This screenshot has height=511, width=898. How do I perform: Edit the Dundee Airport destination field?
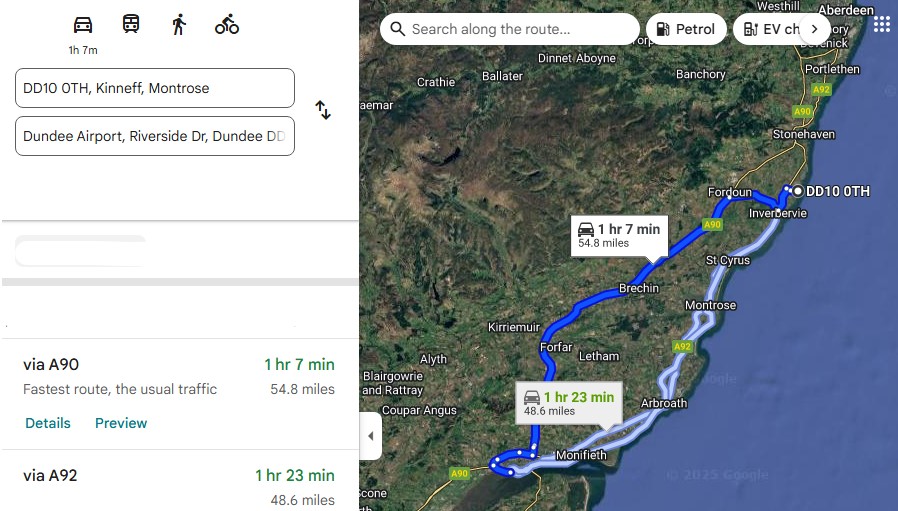coord(155,136)
